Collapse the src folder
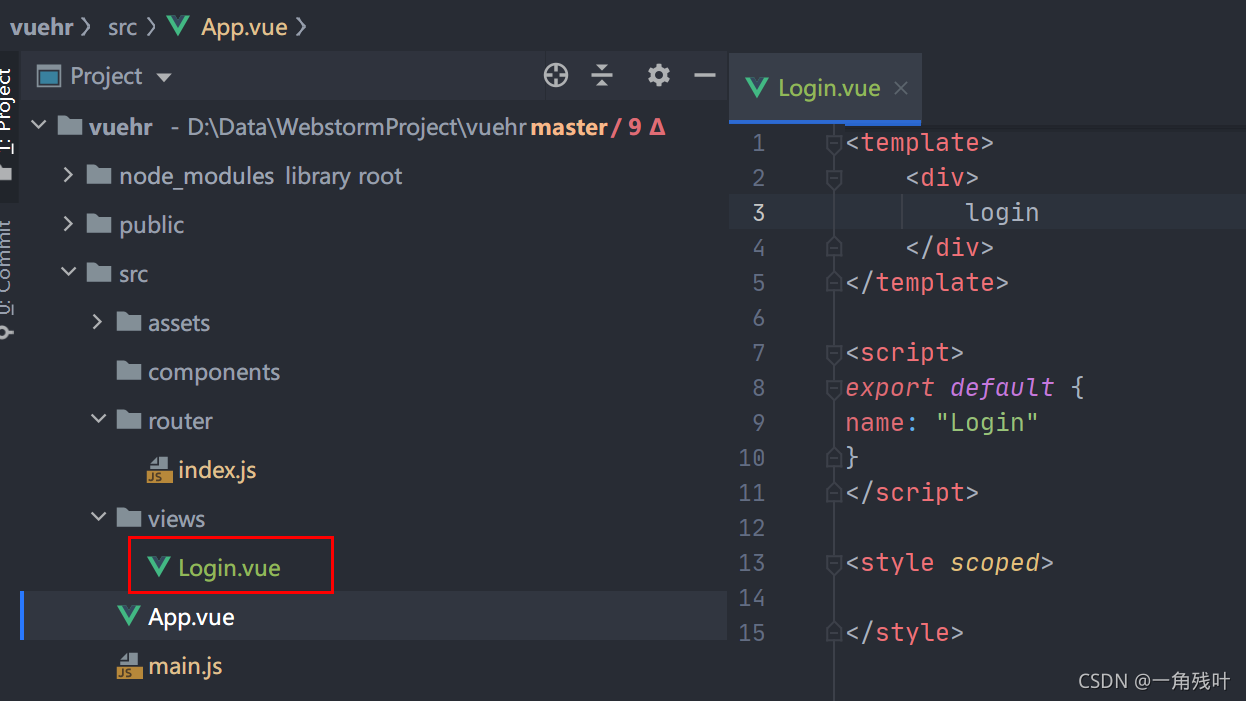The image size is (1246, 701). 68,273
